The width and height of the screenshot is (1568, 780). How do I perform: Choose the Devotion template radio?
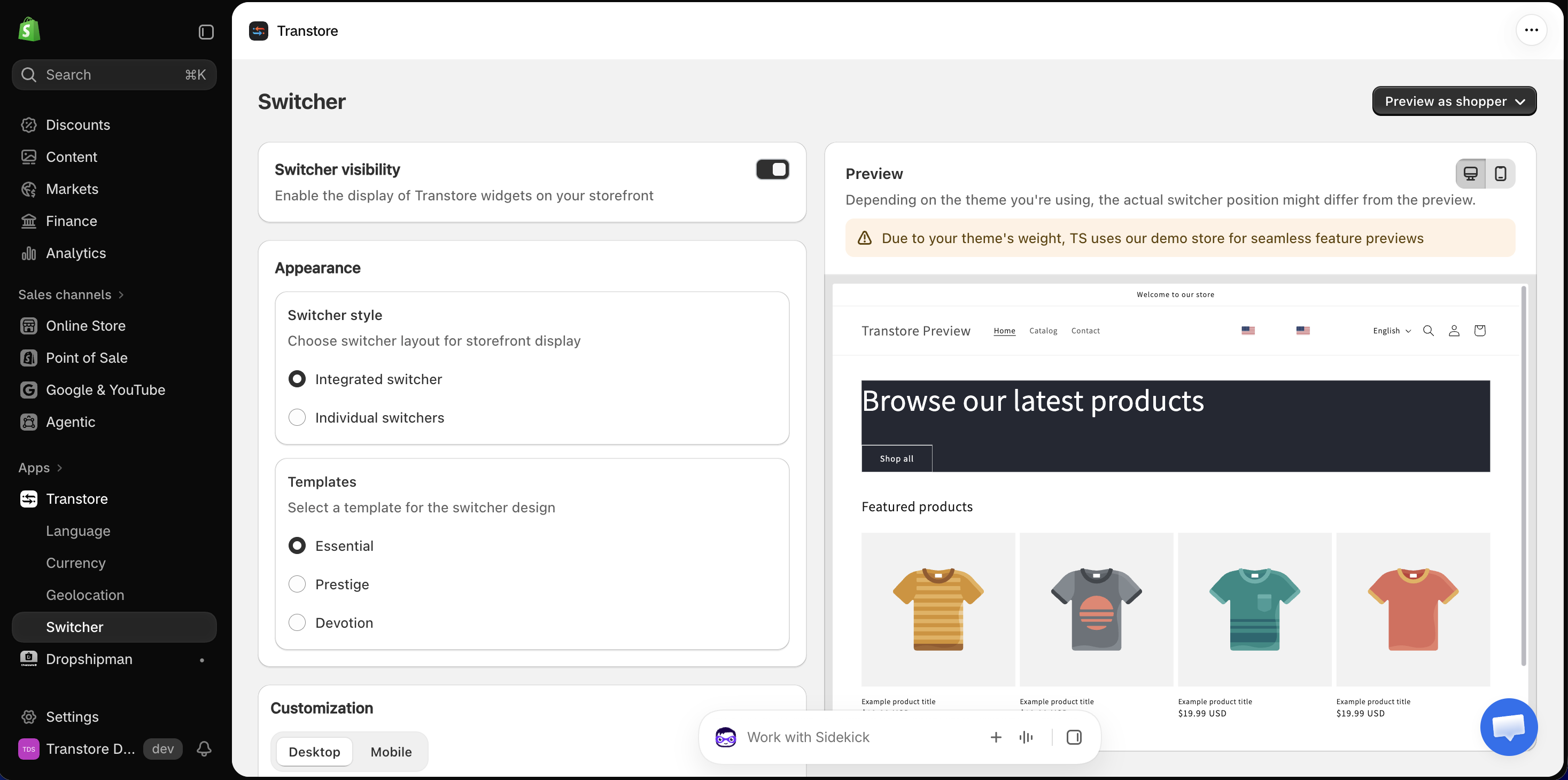(297, 622)
